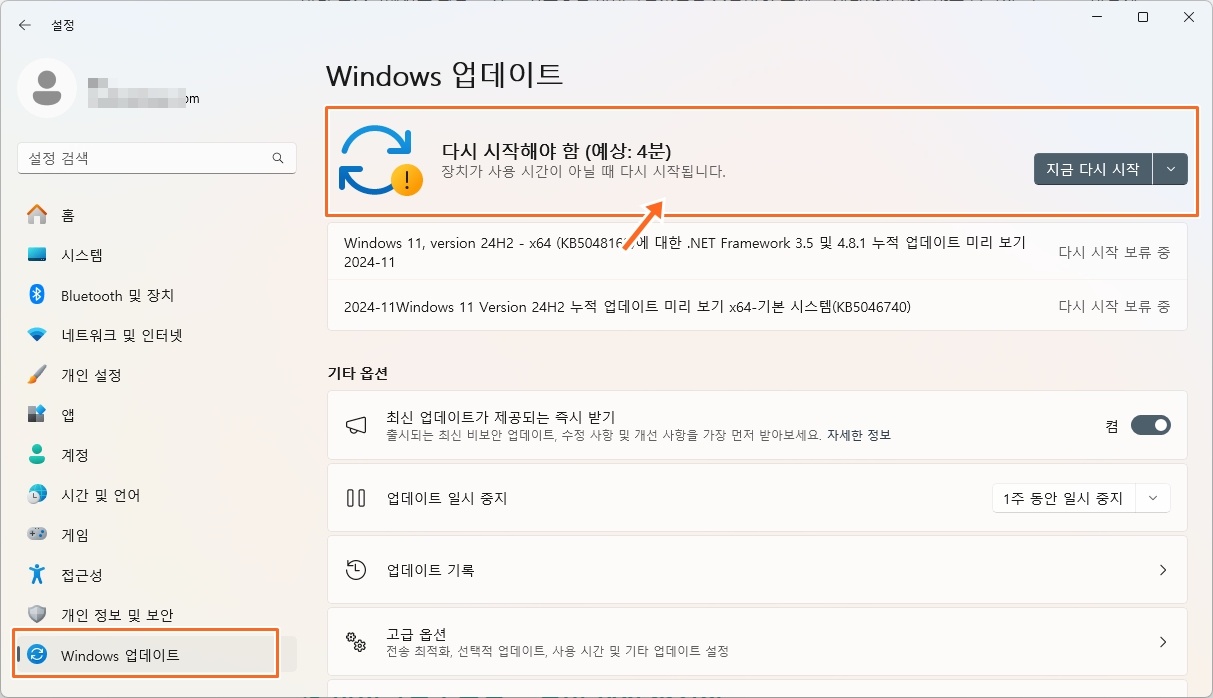1213x698 pixels.
Task: Click the 홈 house icon in sidebar
Action: (37, 215)
